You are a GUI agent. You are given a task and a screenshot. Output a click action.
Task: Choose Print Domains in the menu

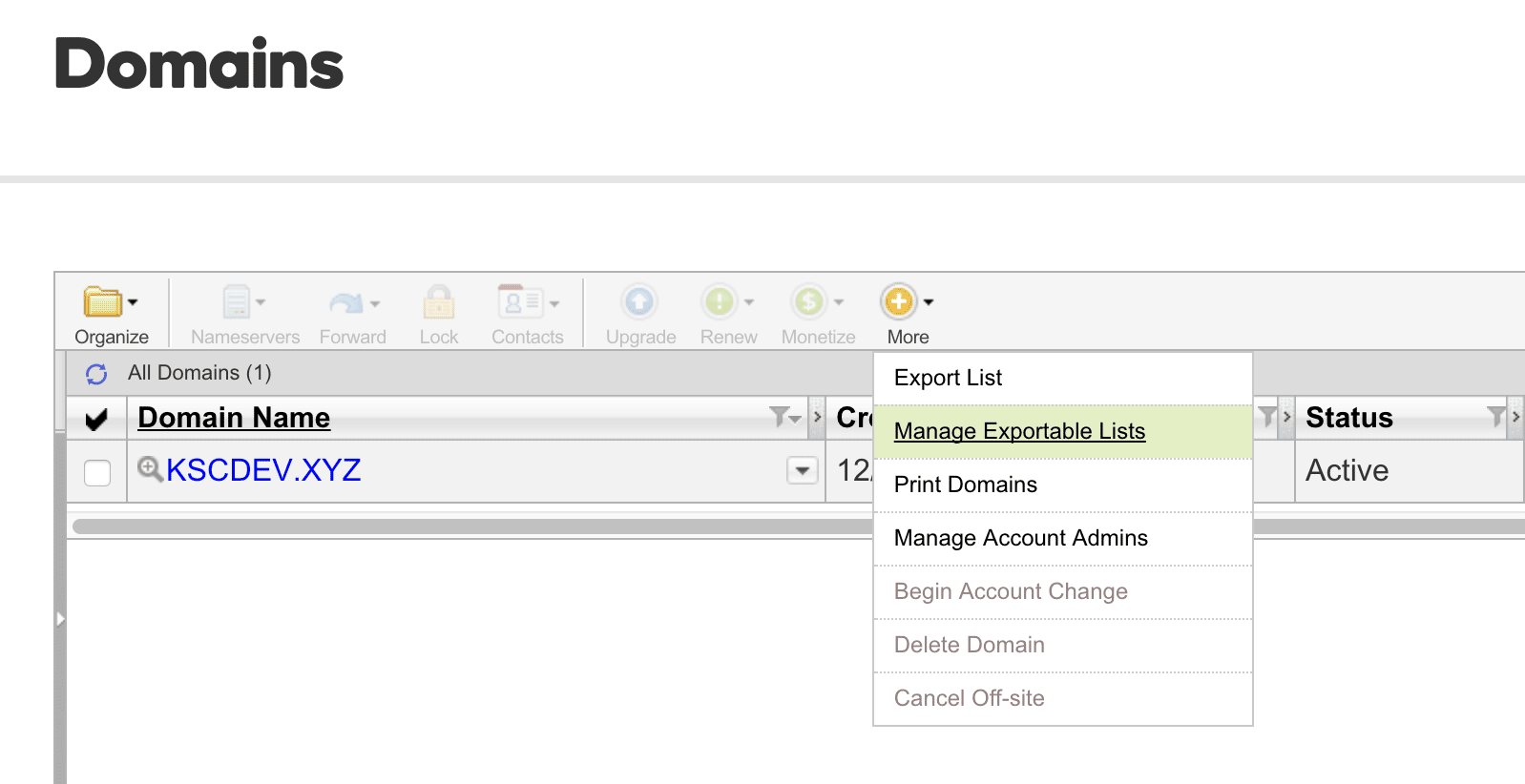coord(1063,485)
